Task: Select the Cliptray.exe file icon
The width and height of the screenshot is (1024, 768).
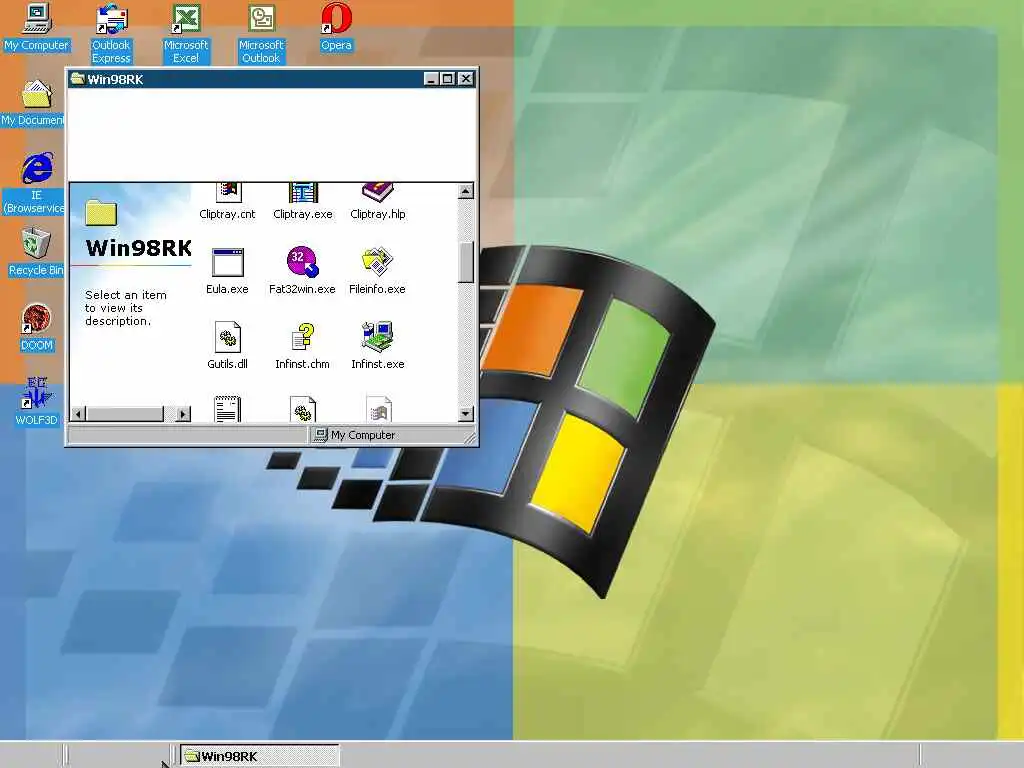Action: point(303,193)
